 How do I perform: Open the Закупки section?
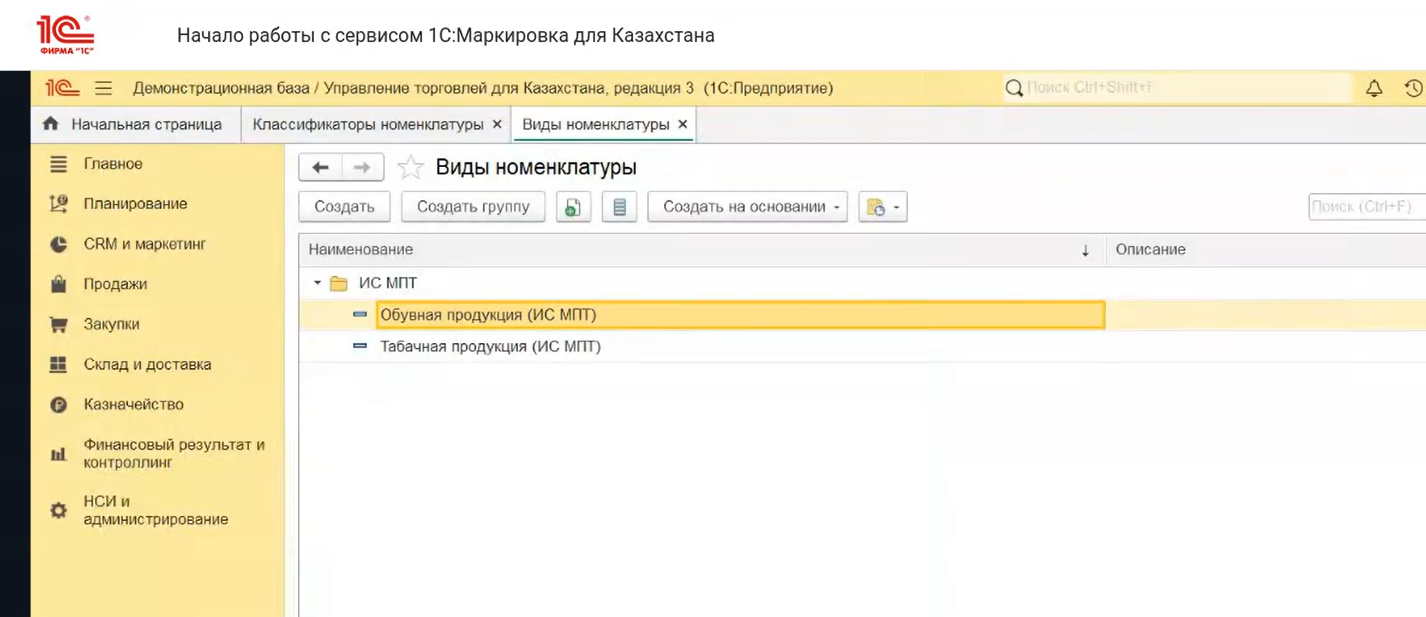click(x=112, y=324)
